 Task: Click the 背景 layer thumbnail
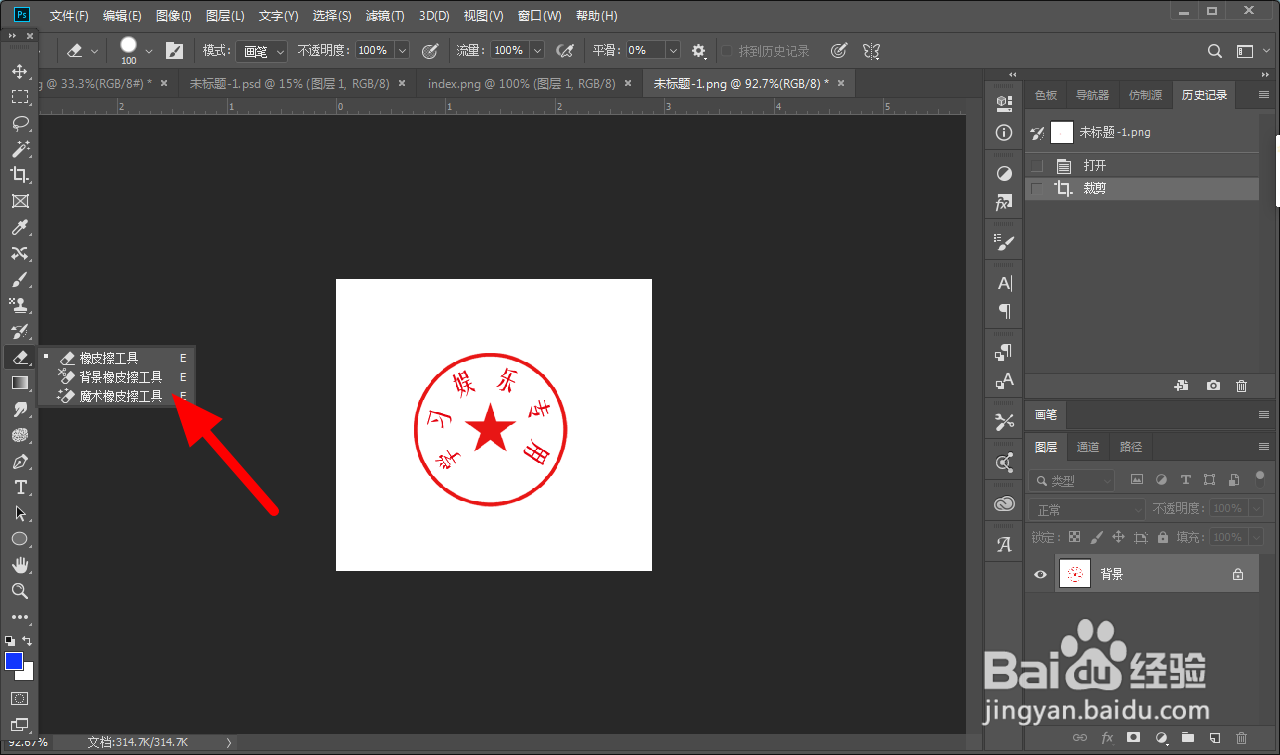1075,574
